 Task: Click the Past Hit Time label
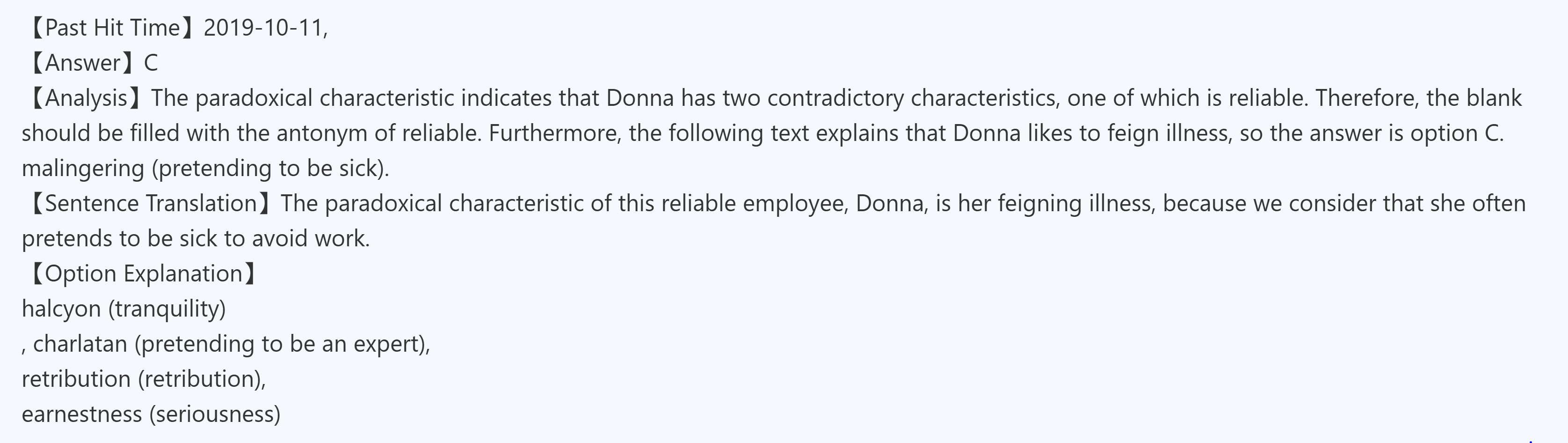pyautogui.click(x=112, y=28)
